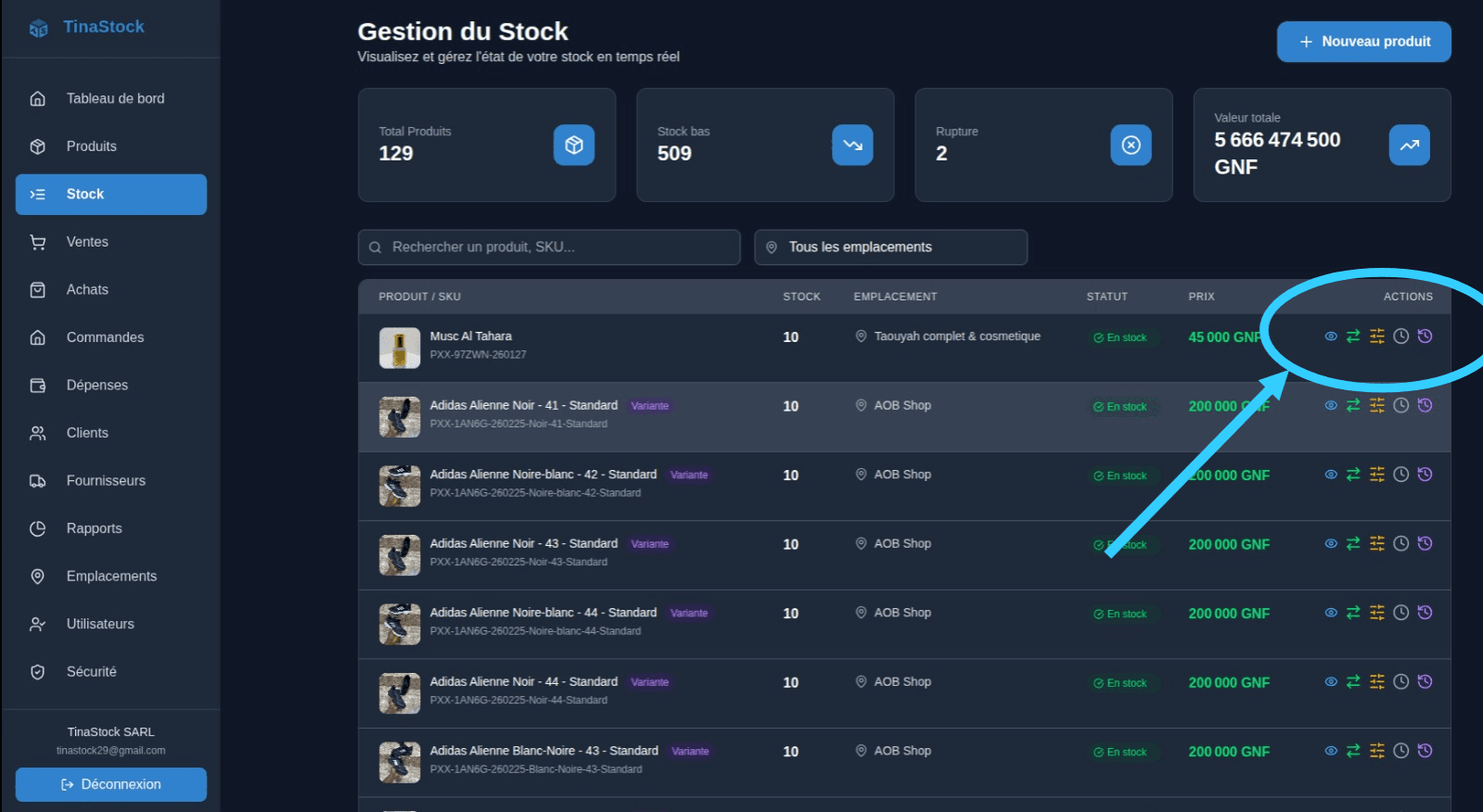Click the Valeur totale trend-up icon
This screenshot has height=812, width=1483.
(1409, 145)
